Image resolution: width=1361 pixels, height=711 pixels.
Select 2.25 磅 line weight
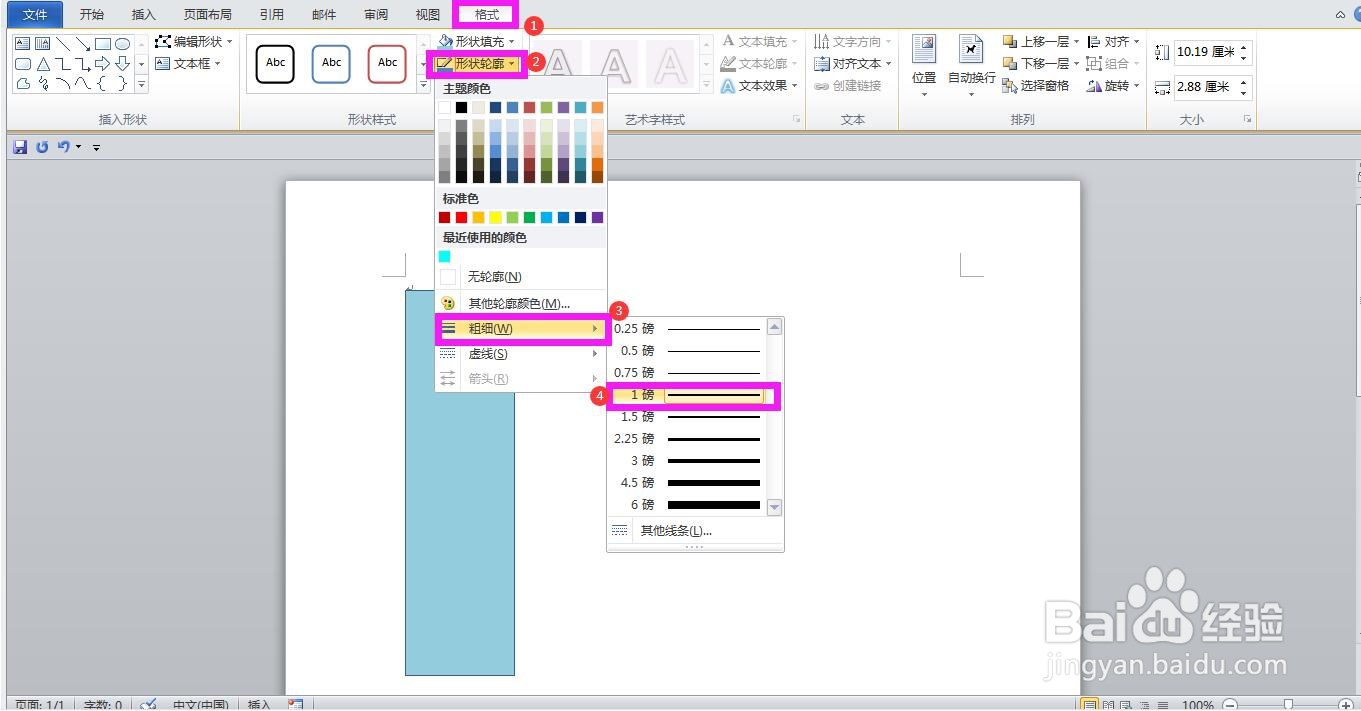[x=688, y=439]
